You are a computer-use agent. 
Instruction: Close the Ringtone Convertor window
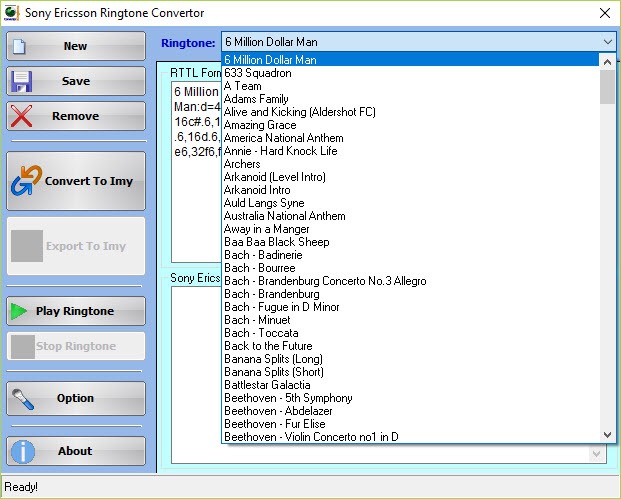coord(605,13)
